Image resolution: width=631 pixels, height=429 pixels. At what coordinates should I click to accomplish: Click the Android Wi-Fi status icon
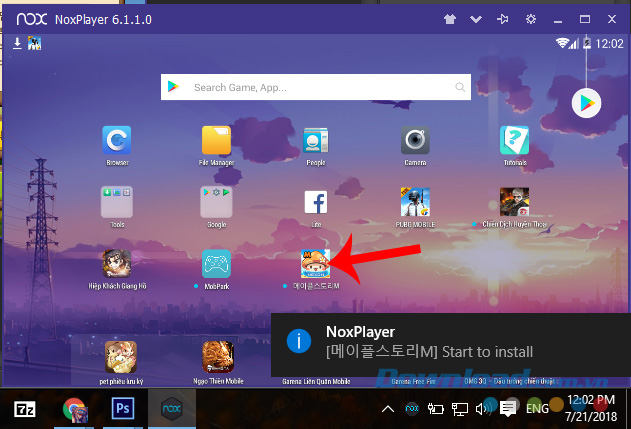point(562,43)
